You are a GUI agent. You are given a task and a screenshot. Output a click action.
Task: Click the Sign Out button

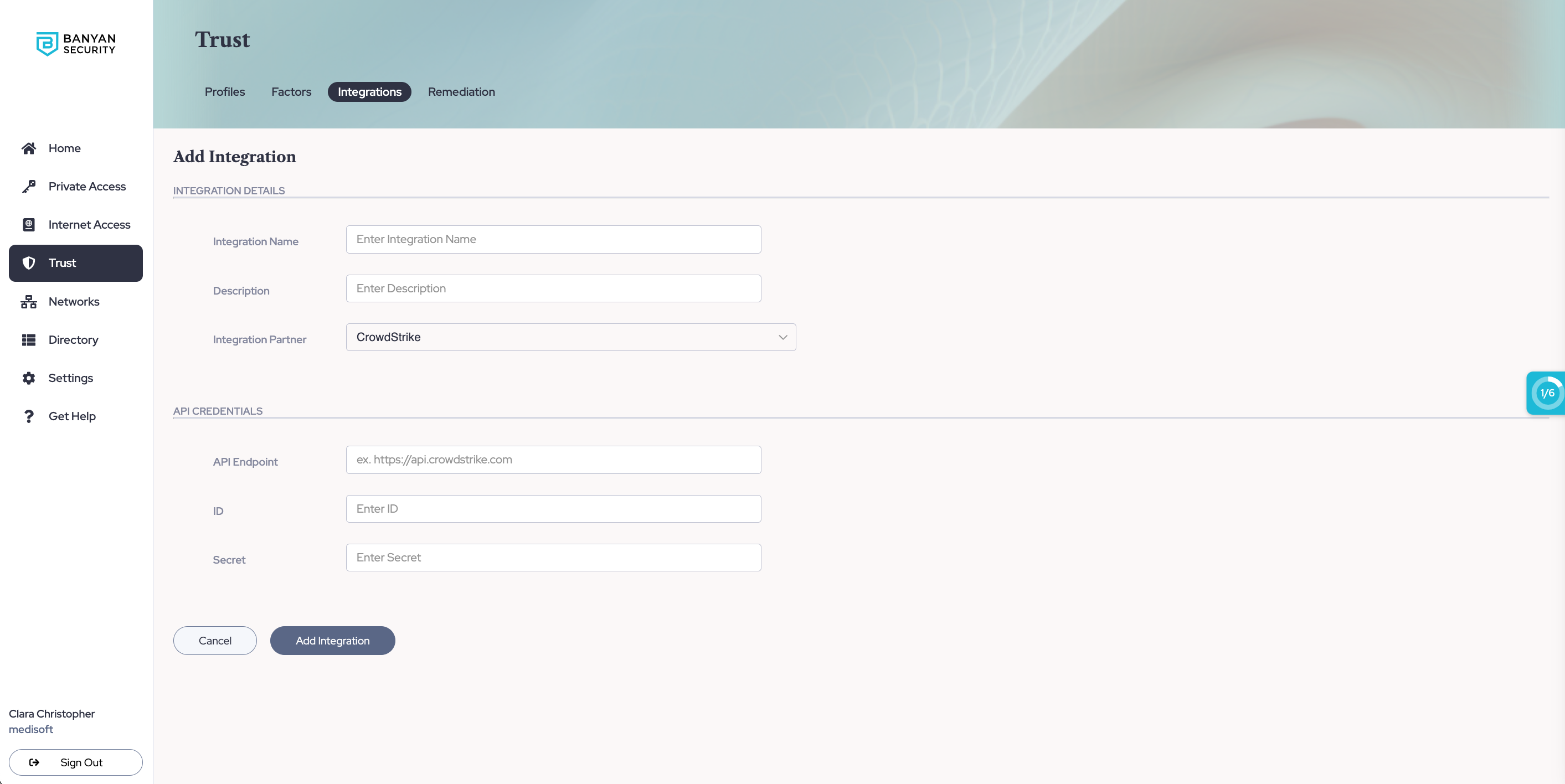[x=75, y=762]
